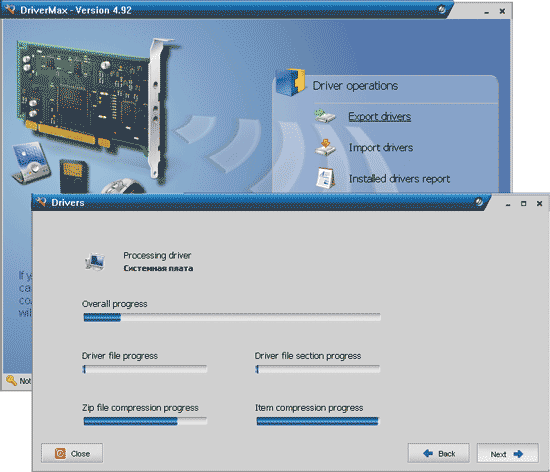Click the media player device image
Image resolution: width=550 pixels, height=472 pixels.
tap(31, 163)
